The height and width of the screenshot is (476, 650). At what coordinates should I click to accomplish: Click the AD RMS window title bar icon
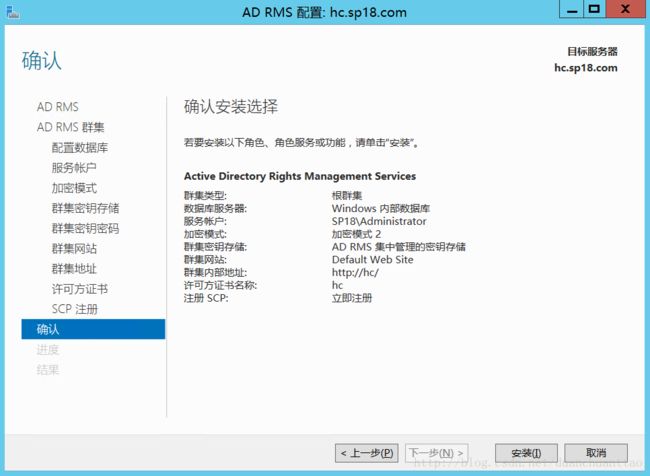point(13,12)
